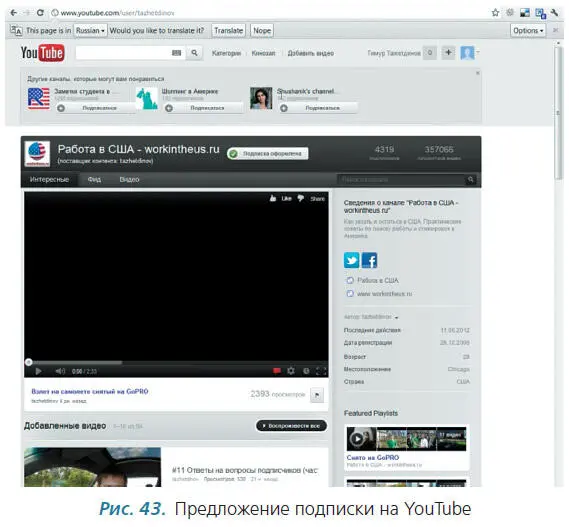This screenshot has width=569, height=527.
Task: Focus the channel search field
Action: [401, 180]
